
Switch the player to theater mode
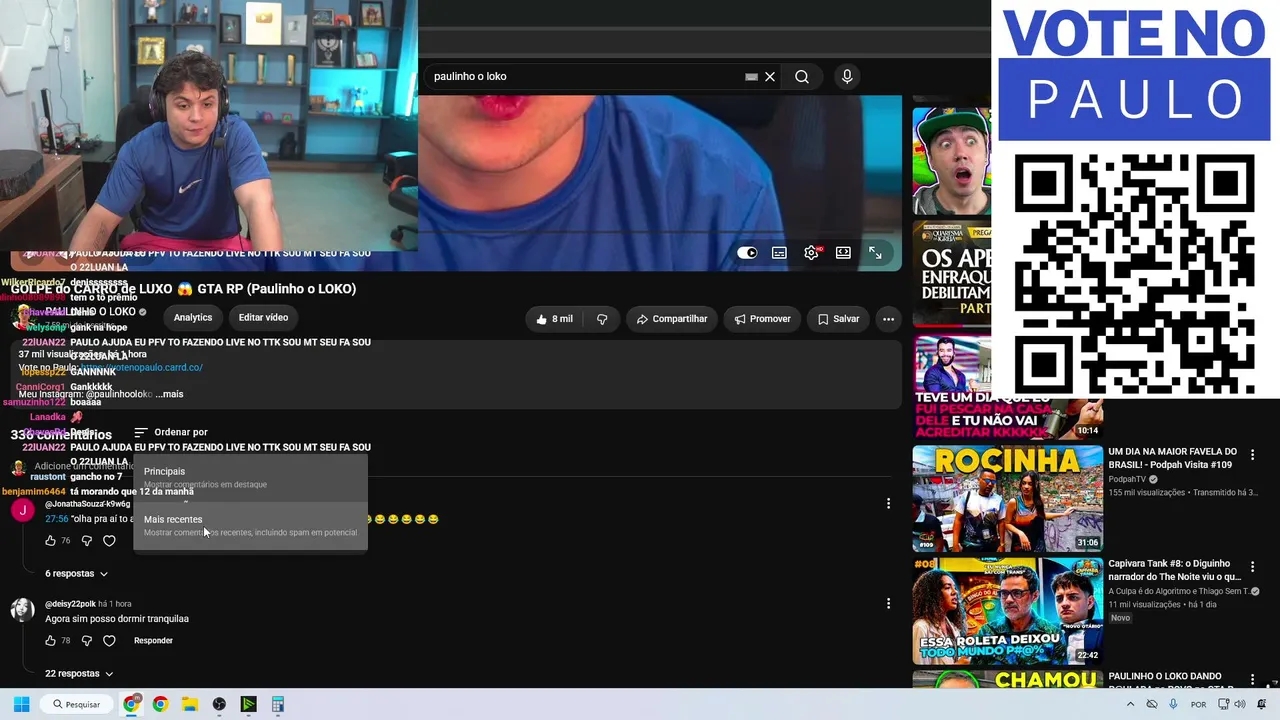pos(843,253)
